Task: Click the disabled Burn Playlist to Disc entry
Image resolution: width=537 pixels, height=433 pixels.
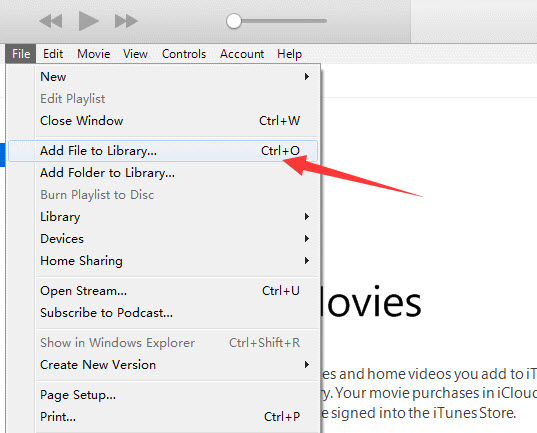Action: point(163,195)
